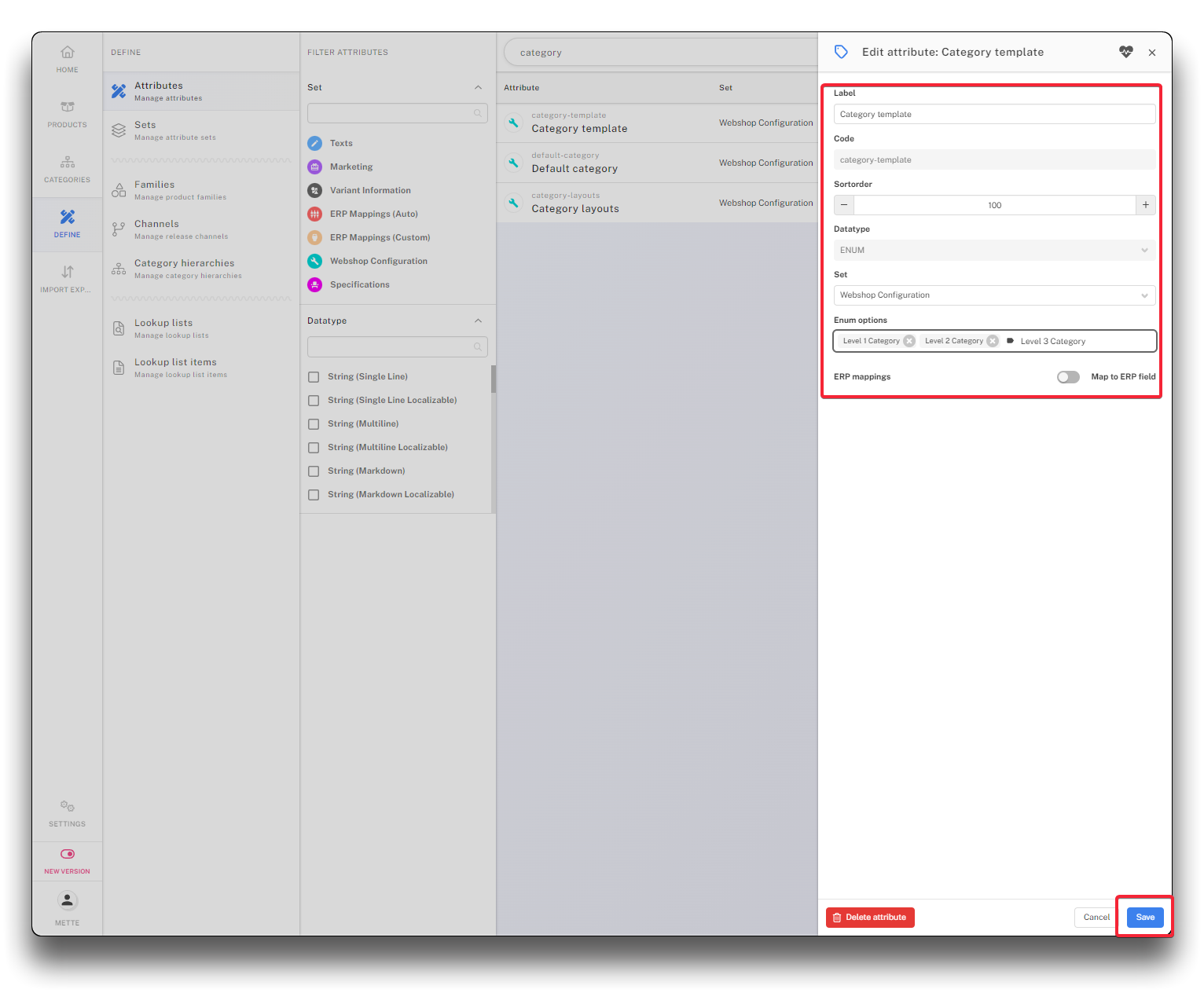Remove Level 1 Category enum tag
This screenshot has height=993, width=1204.
909,341
